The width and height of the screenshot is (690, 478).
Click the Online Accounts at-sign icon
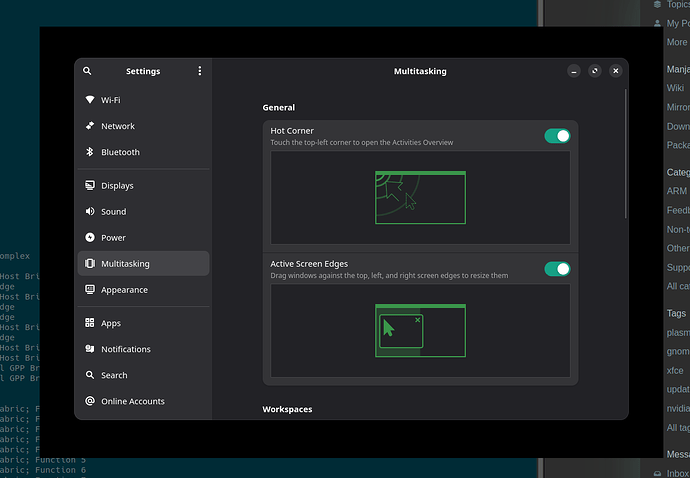(x=90, y=401)
